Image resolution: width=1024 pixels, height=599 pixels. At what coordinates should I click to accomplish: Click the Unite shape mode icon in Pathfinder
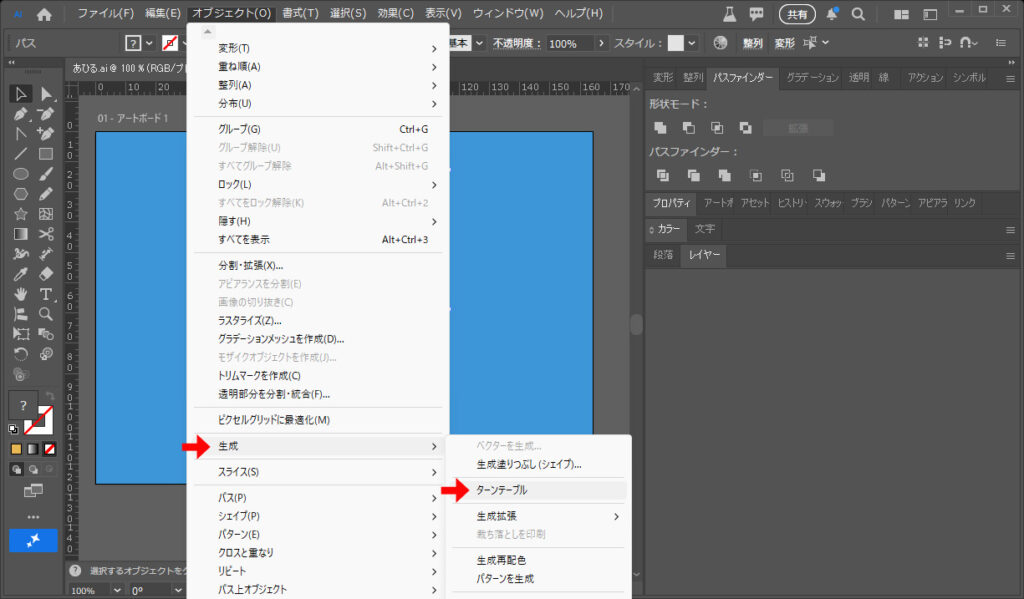point(660,128)
